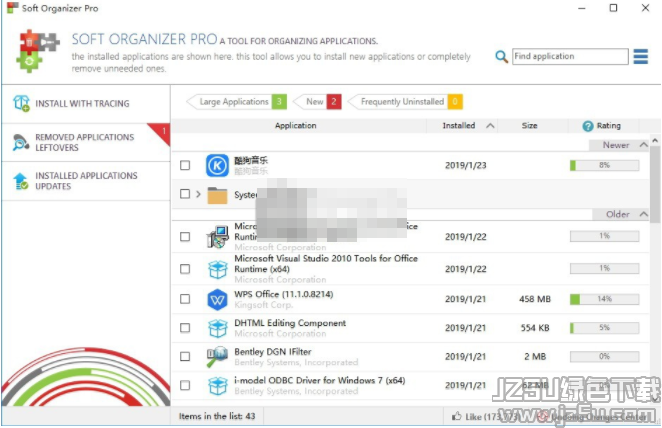
Task: Click the Rating help question mark icon
Action: point(588,126)
